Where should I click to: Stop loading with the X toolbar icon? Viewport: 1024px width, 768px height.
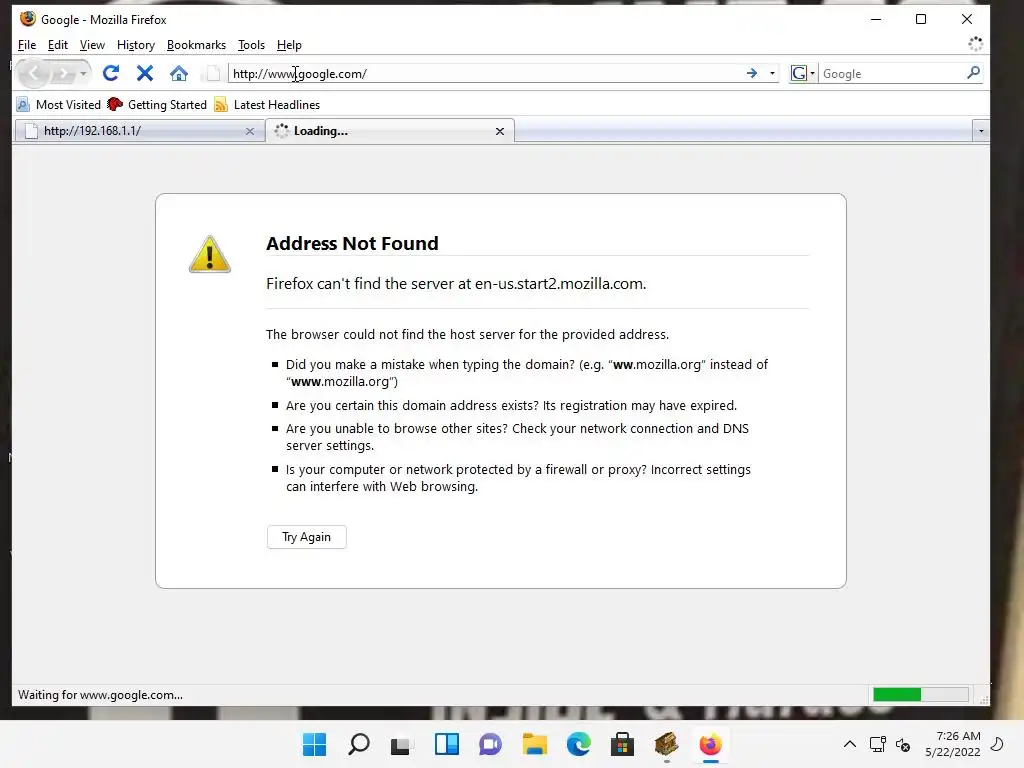(x=144, y=73)
